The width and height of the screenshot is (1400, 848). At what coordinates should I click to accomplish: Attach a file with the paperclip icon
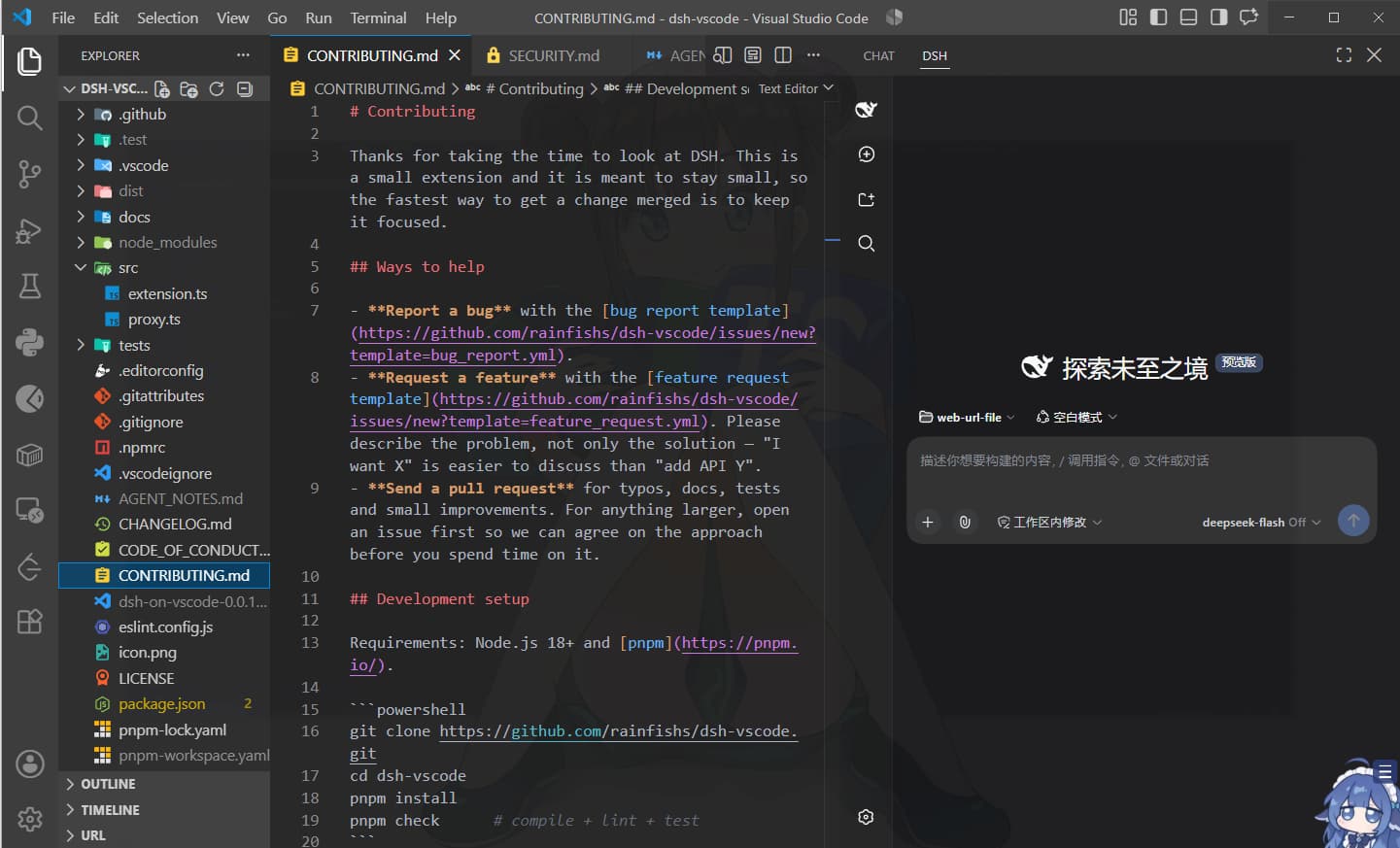[965, 522]
